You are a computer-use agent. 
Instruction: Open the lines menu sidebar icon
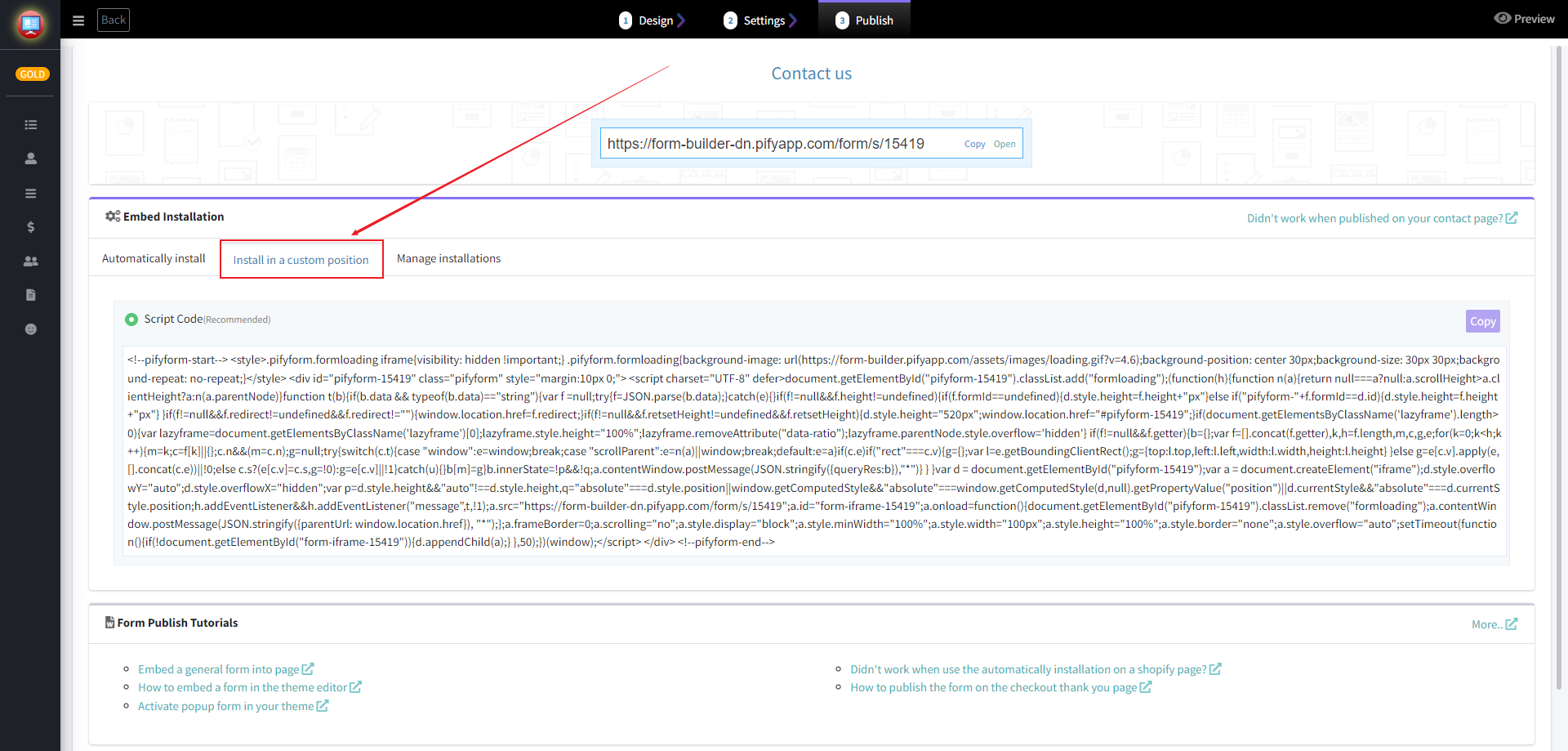tap(31, 194)
